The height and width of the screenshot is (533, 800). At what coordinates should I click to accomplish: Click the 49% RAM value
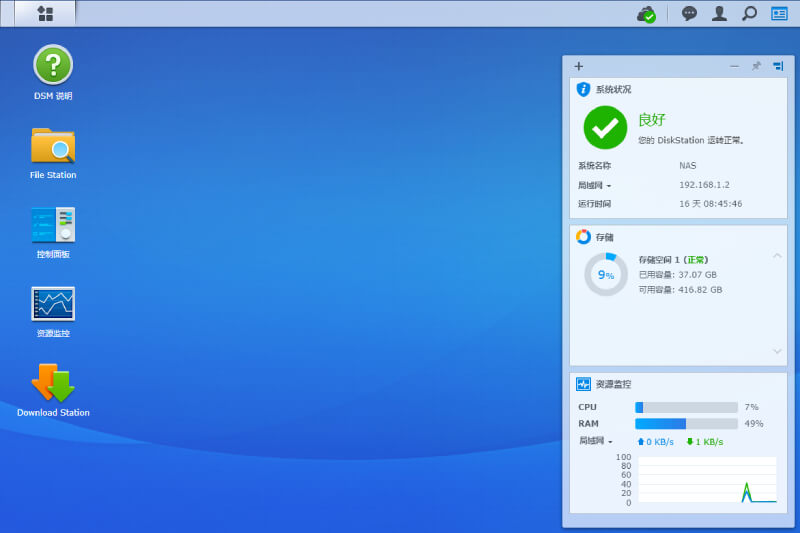coord(754,423)
